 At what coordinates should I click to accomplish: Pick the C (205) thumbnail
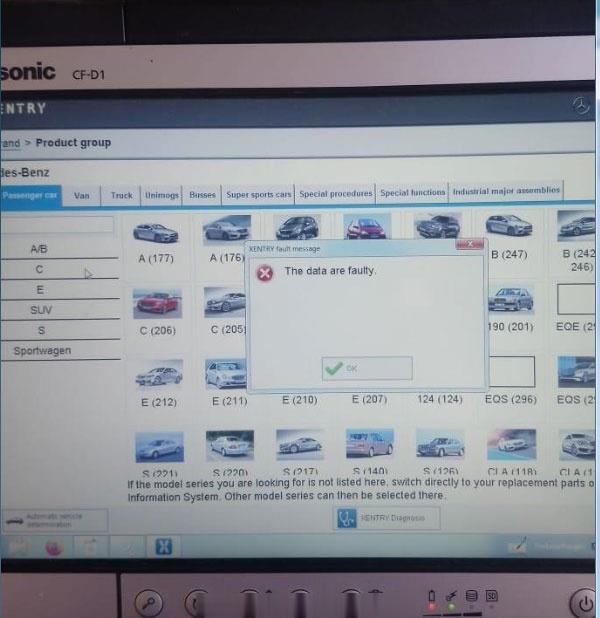pyautogui.click(x=225, y=302)
